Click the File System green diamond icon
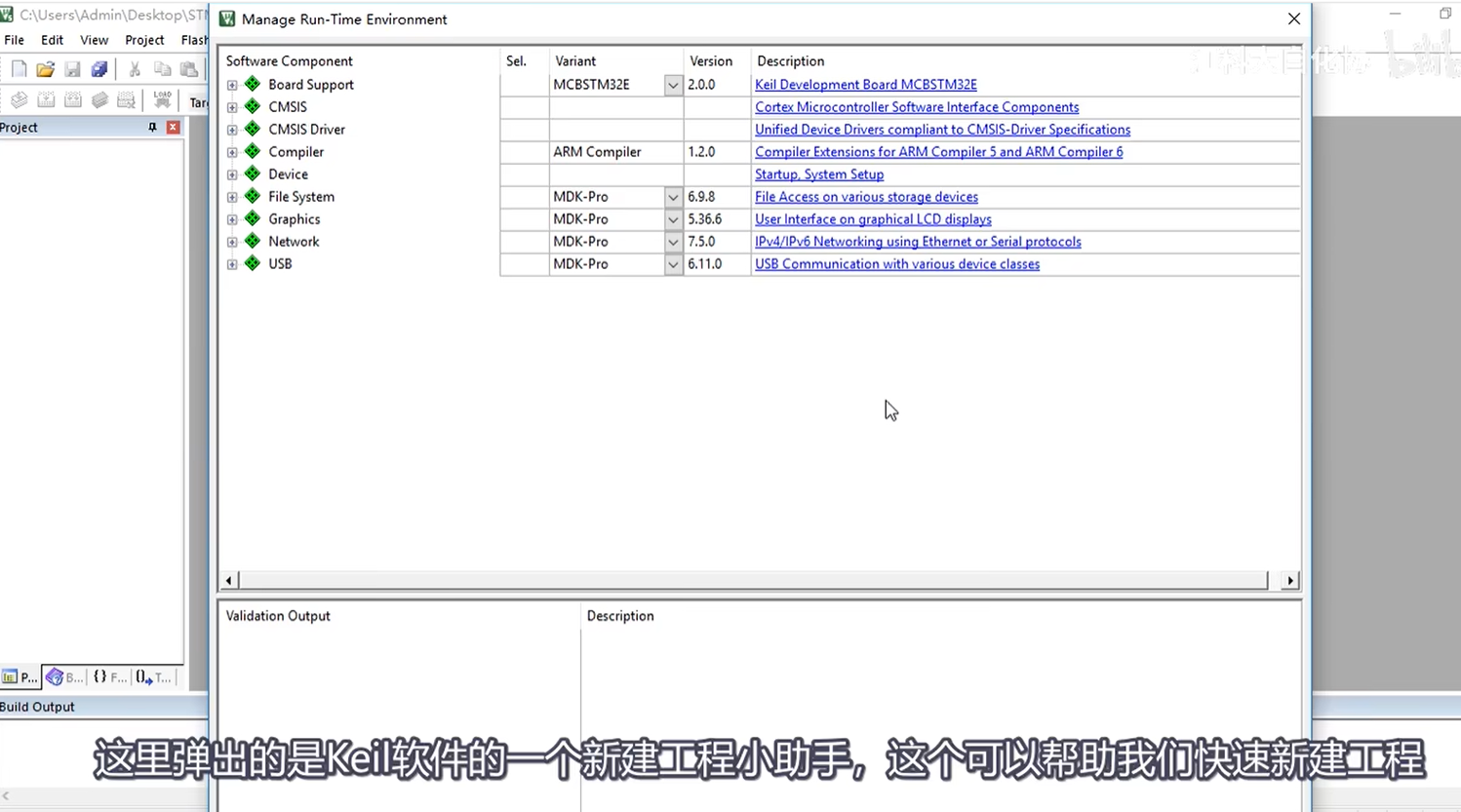The image size is (1461, 812). coord(253,196)
